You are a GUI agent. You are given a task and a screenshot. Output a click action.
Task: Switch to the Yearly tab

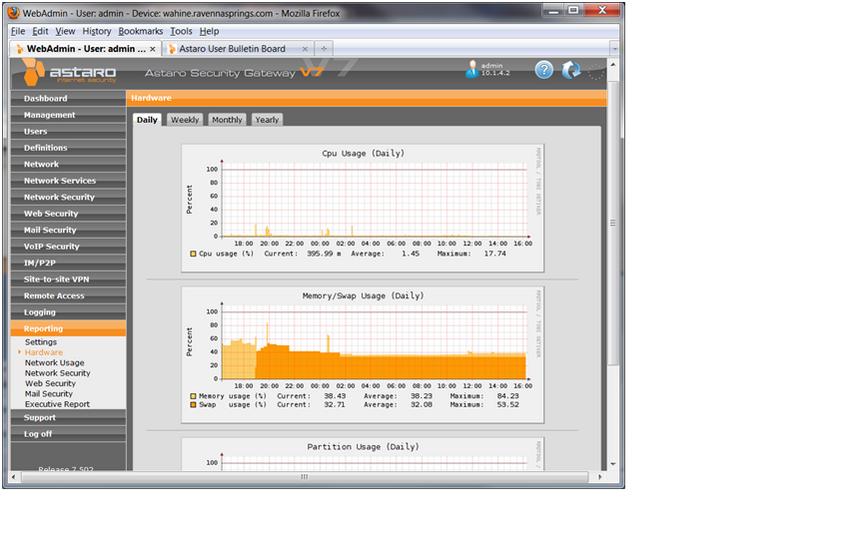click(x=267, y=120)
